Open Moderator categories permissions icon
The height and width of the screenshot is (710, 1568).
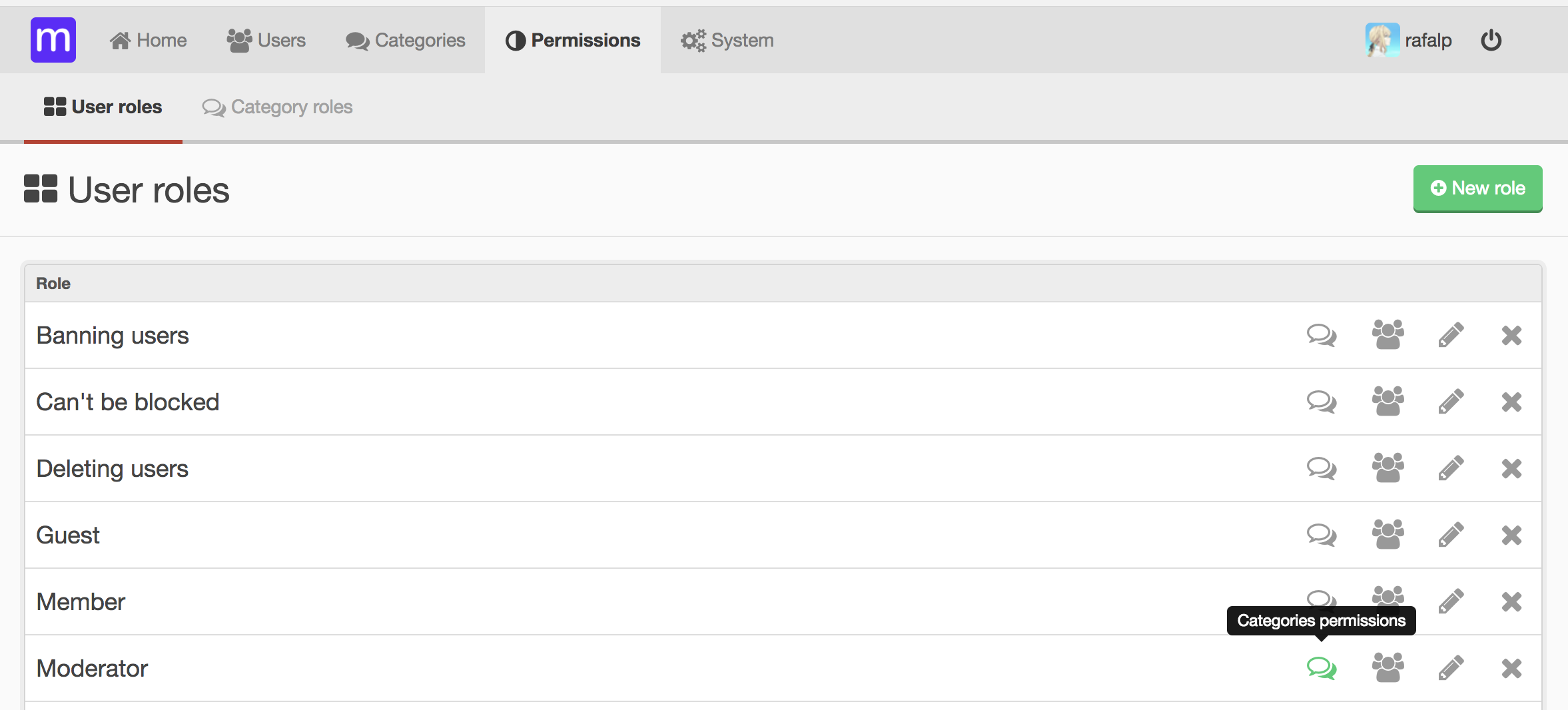click(x=1322, y=668)
